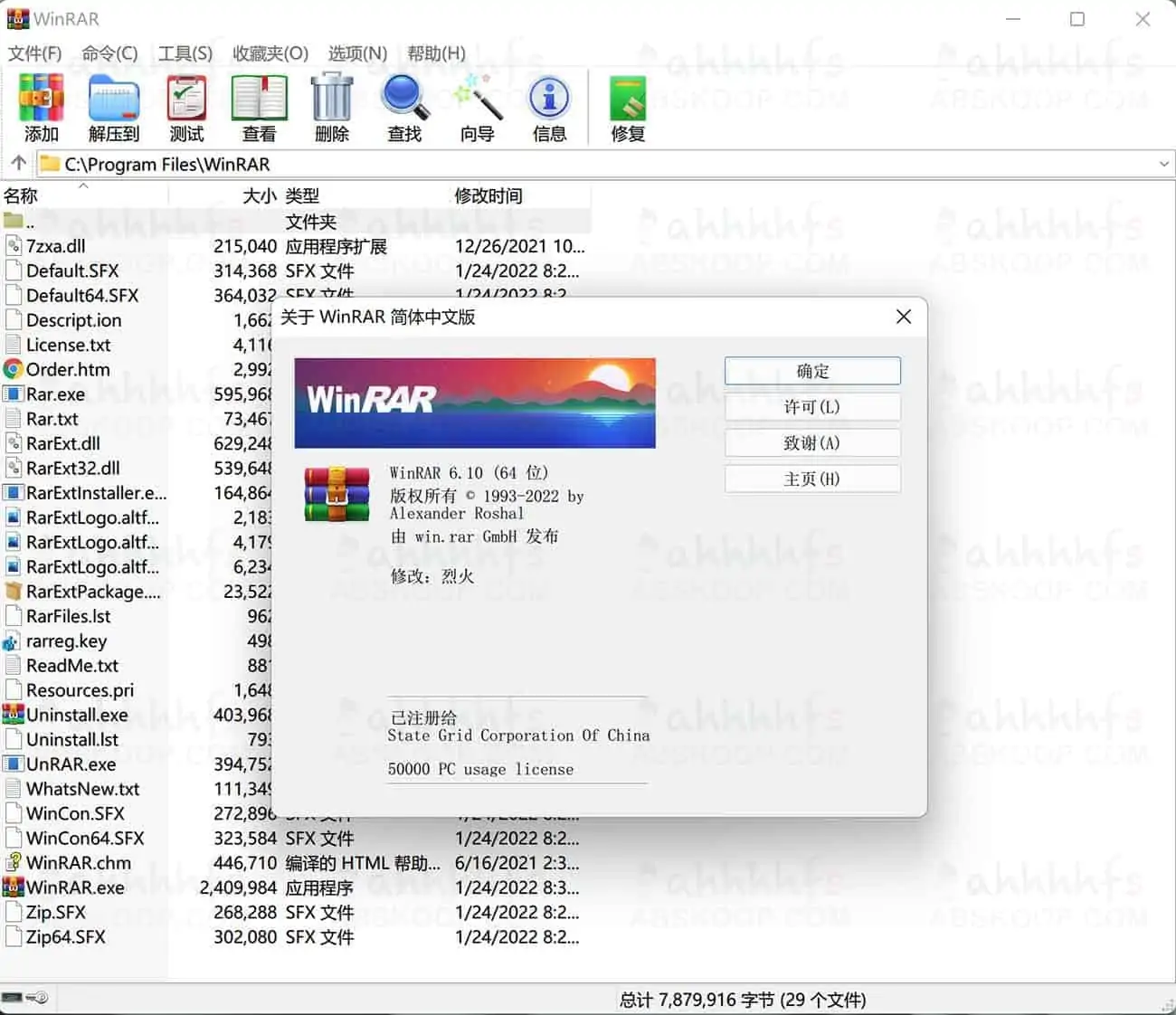Click the WinRAR books icon in About dialog

click(337, 495)
